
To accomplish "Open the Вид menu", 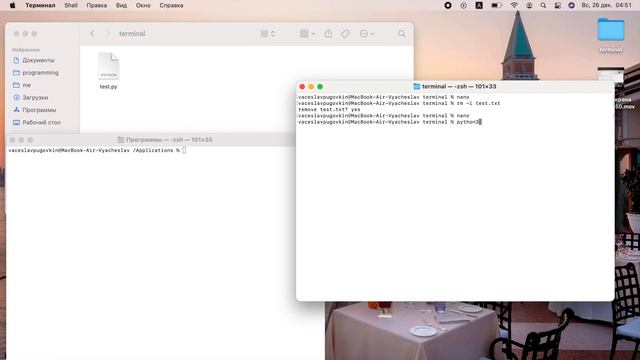I will pos(121,5).
